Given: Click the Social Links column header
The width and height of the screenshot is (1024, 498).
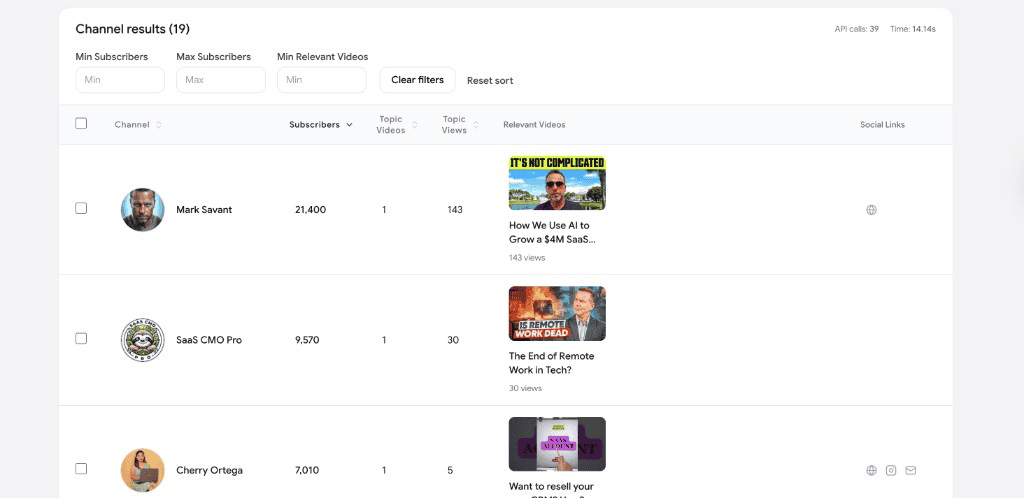Looking at the screenshot, I should (882, 125).
